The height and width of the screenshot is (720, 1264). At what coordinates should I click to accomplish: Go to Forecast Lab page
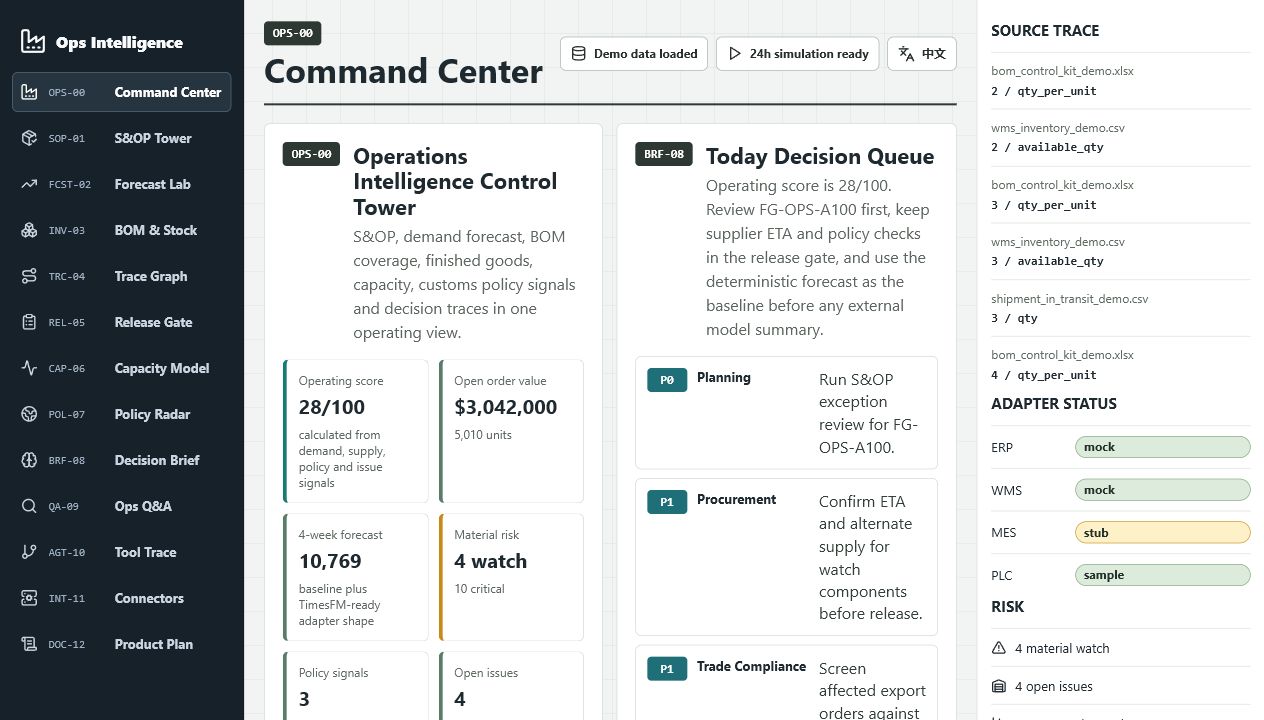click(122, 184)
